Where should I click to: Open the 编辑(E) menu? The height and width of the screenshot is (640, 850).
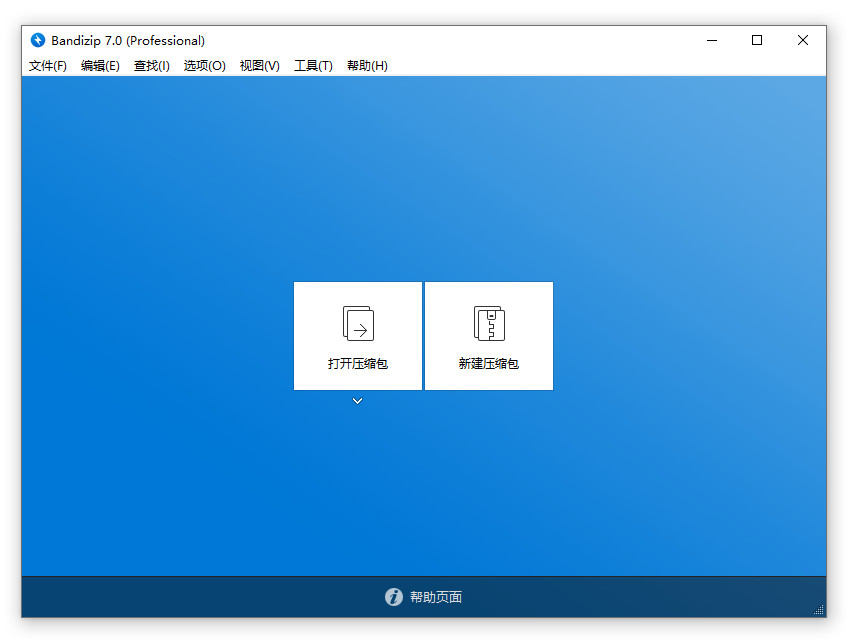[99, 65]
